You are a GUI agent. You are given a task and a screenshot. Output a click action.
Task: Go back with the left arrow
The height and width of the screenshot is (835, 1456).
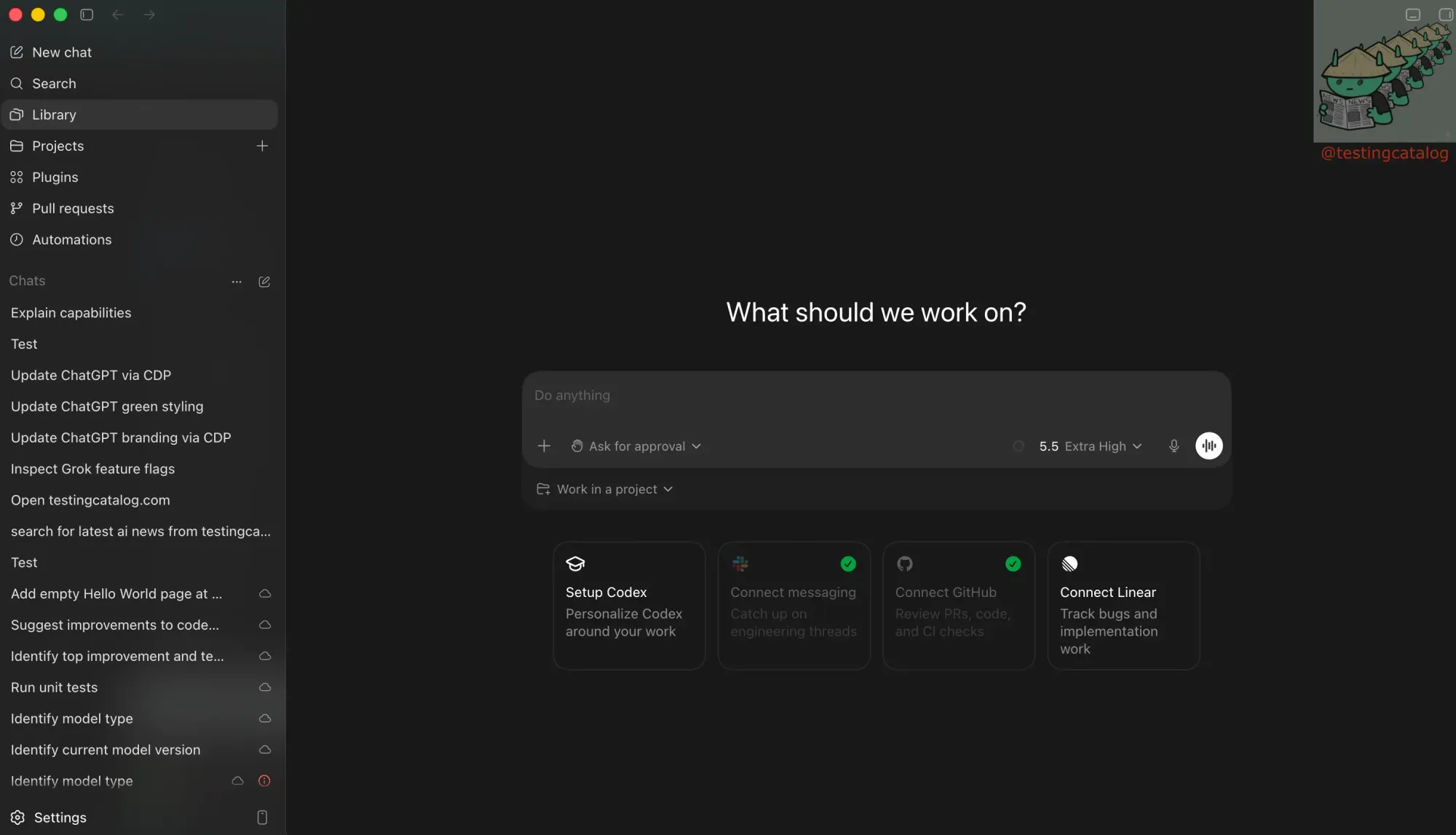118,15
